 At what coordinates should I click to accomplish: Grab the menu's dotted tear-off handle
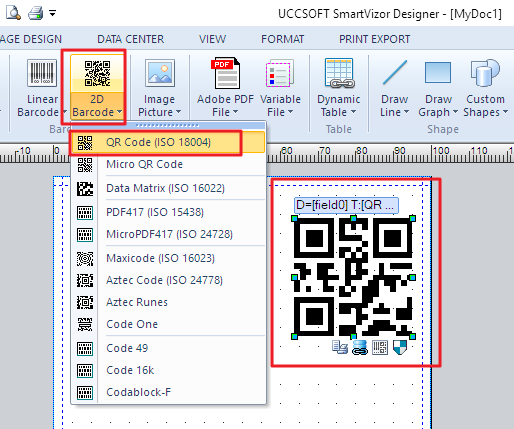(168, 125)
